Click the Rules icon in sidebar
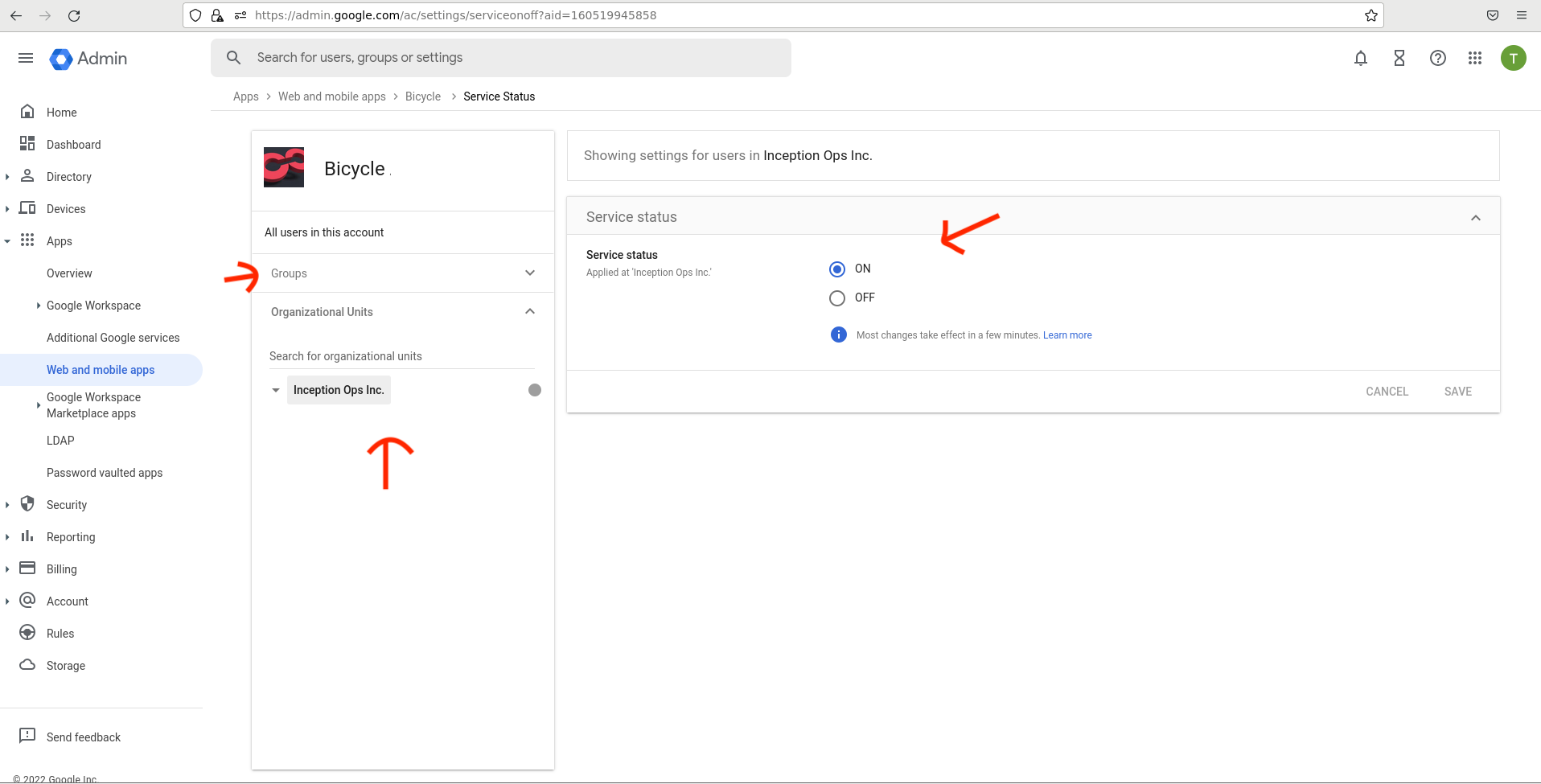 [x=27, y=633]
